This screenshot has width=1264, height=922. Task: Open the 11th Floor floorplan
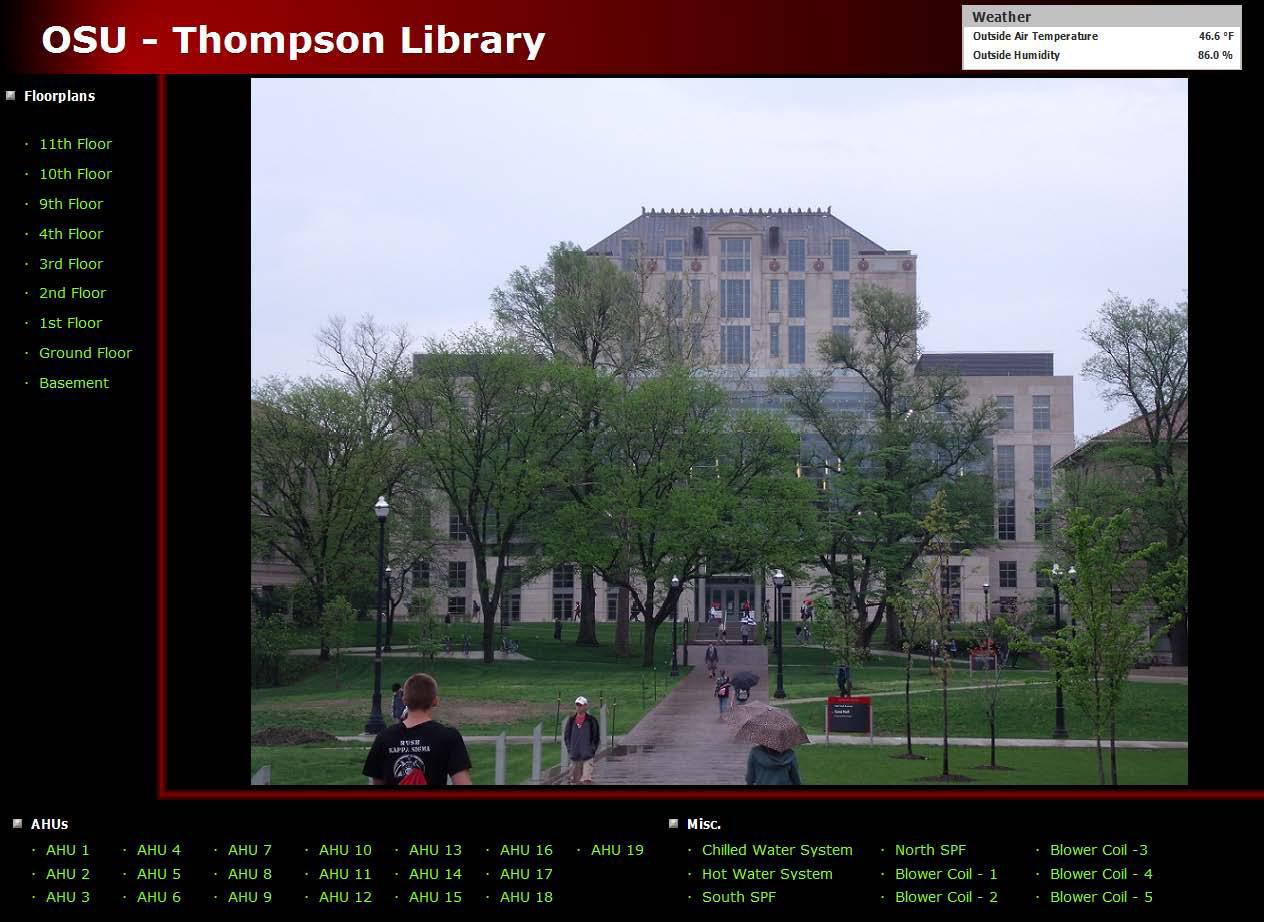click(75, 144)
